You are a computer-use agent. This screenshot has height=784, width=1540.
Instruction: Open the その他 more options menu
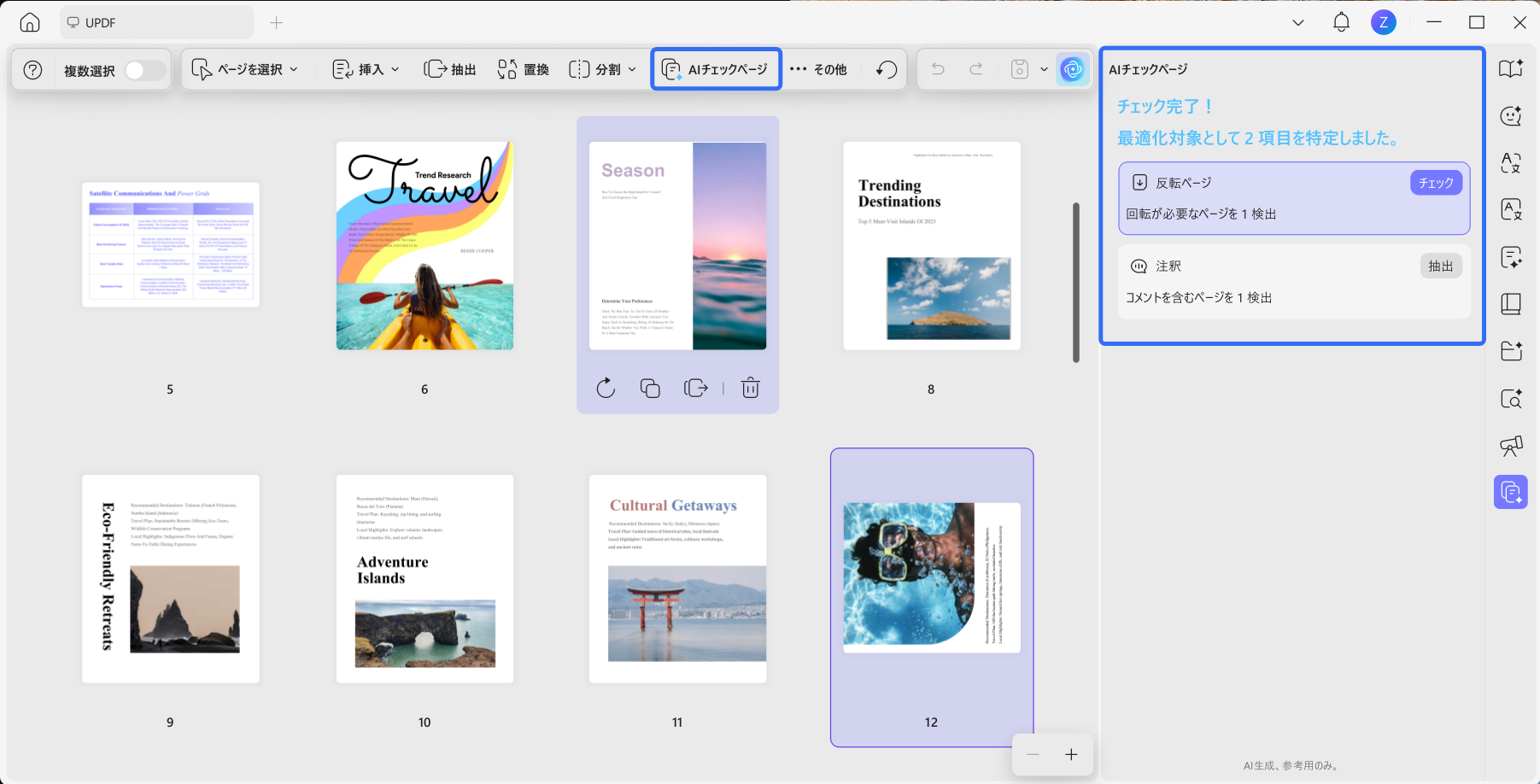(x=818, y=69)
